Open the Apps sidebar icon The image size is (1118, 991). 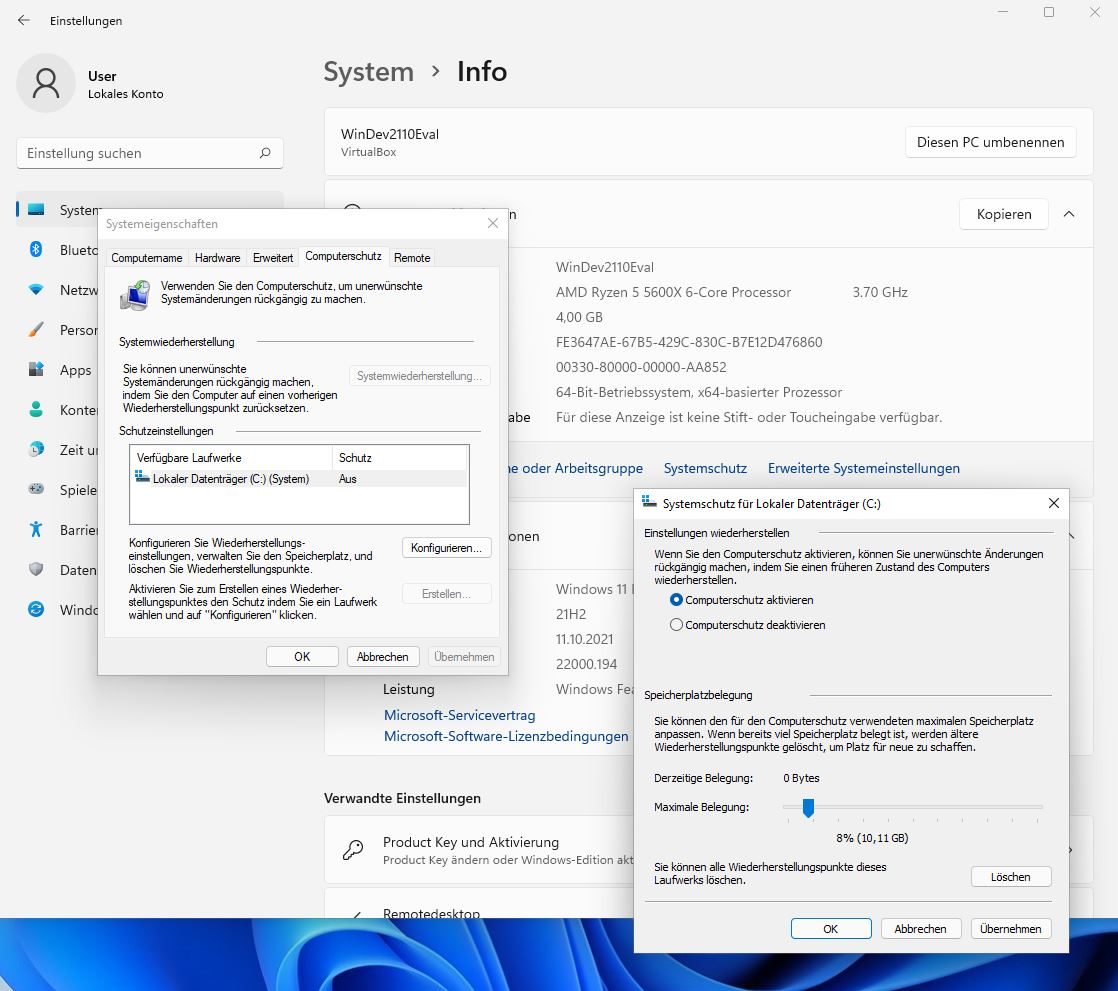[x=36, y=370]
